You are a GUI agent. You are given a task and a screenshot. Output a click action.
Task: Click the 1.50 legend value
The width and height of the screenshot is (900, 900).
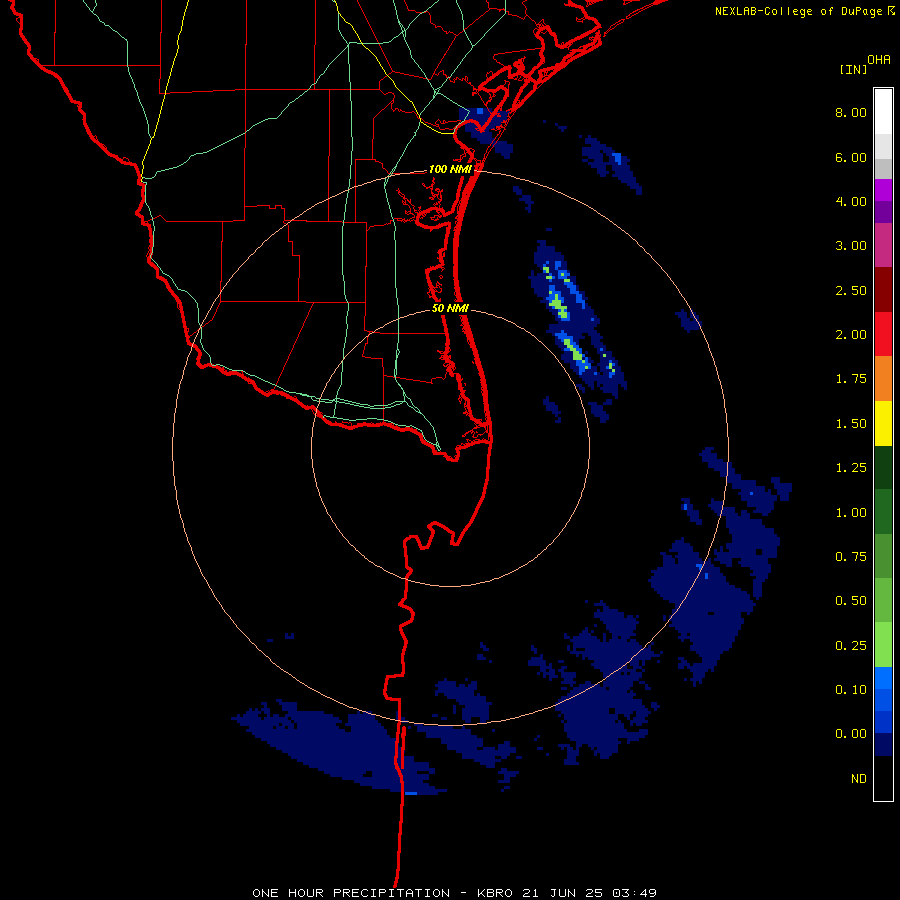[851, 424]
